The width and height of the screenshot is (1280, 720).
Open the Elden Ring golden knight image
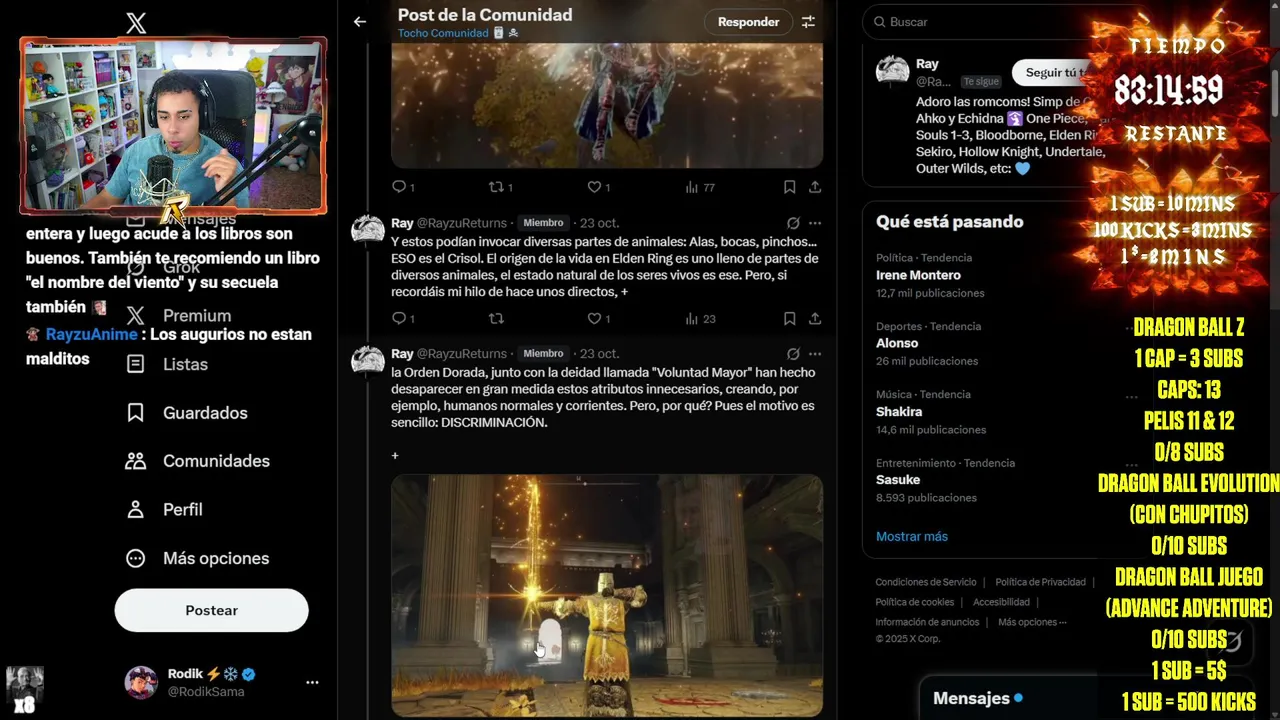click(607, 596)
